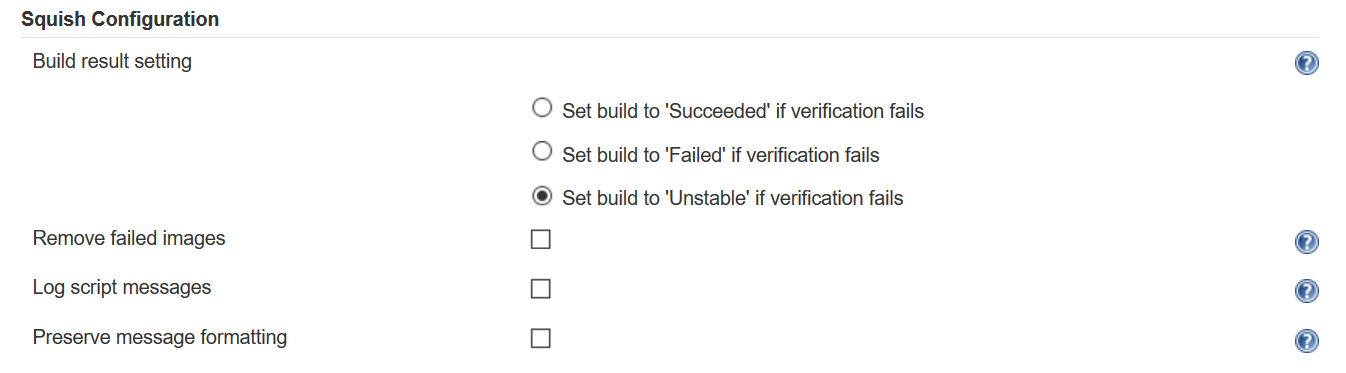Tick the Log script messages checkbox
1346x373 pixels.
coord(541,289)
